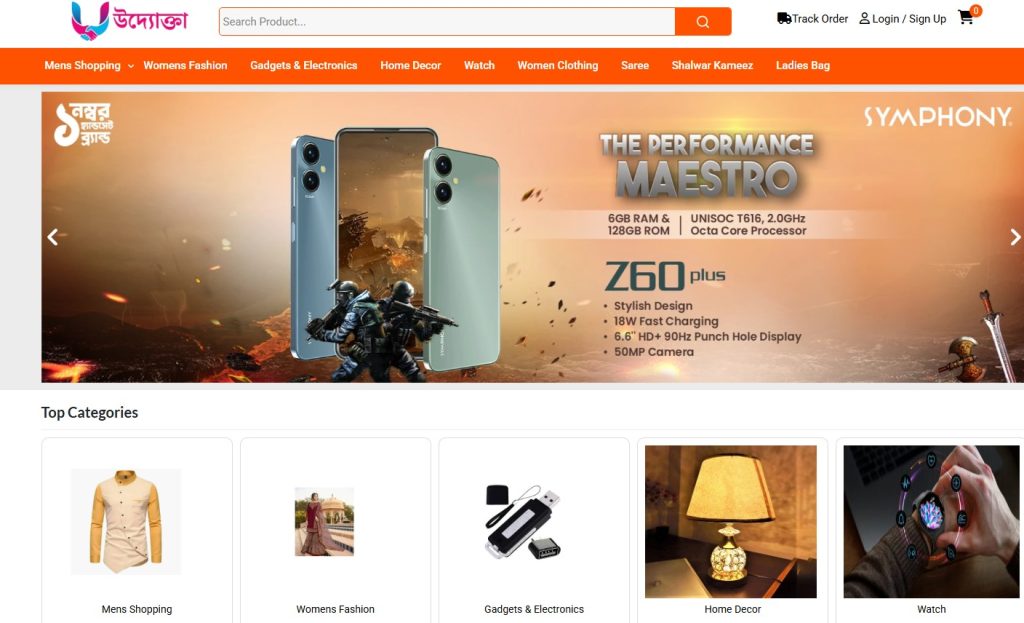This screenshot has height=623, width=1024.
Task: Select Gadgets & Electronics in navigation bar
Action: coord(304,65)
